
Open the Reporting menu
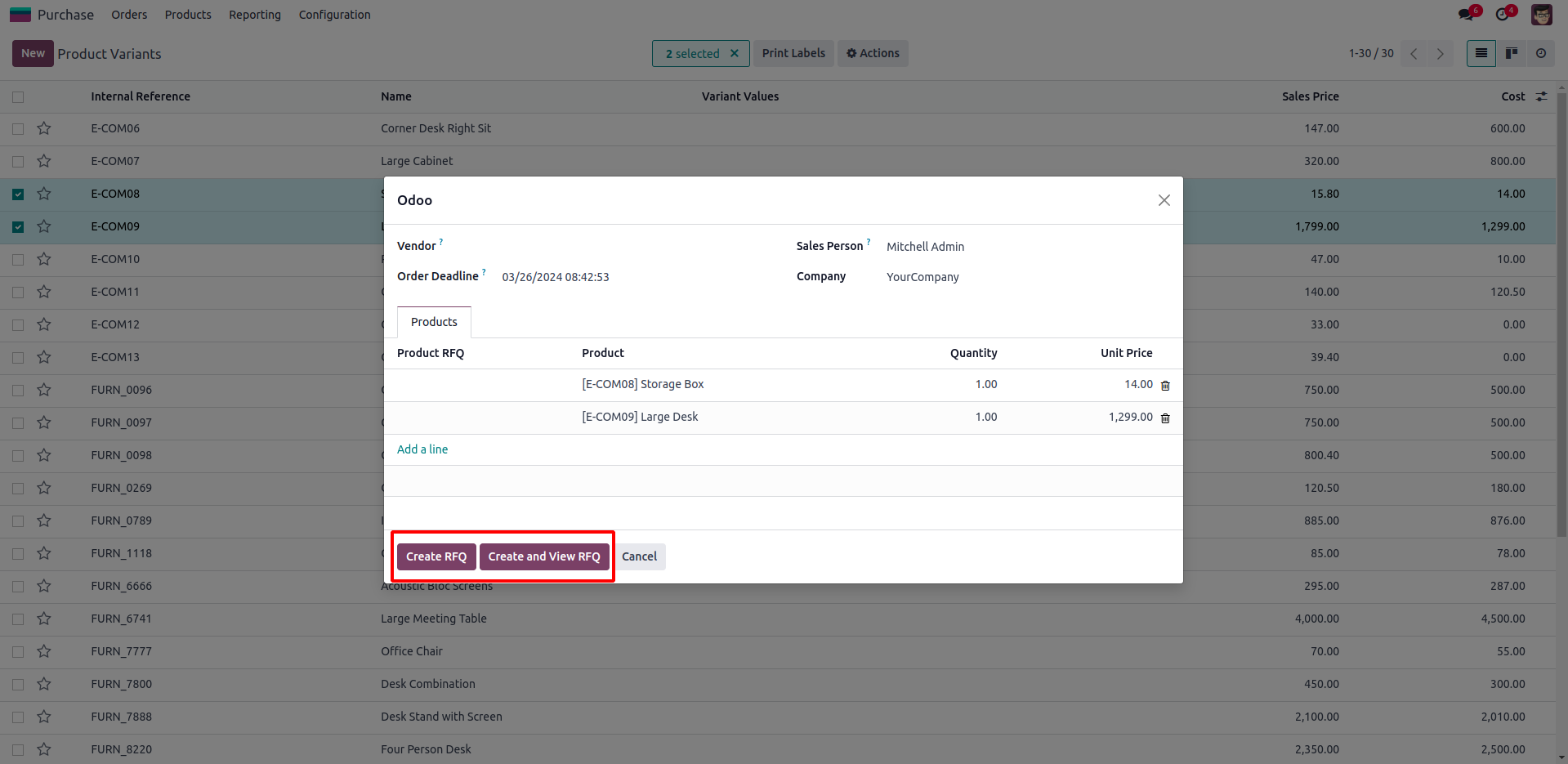[254, 15]
